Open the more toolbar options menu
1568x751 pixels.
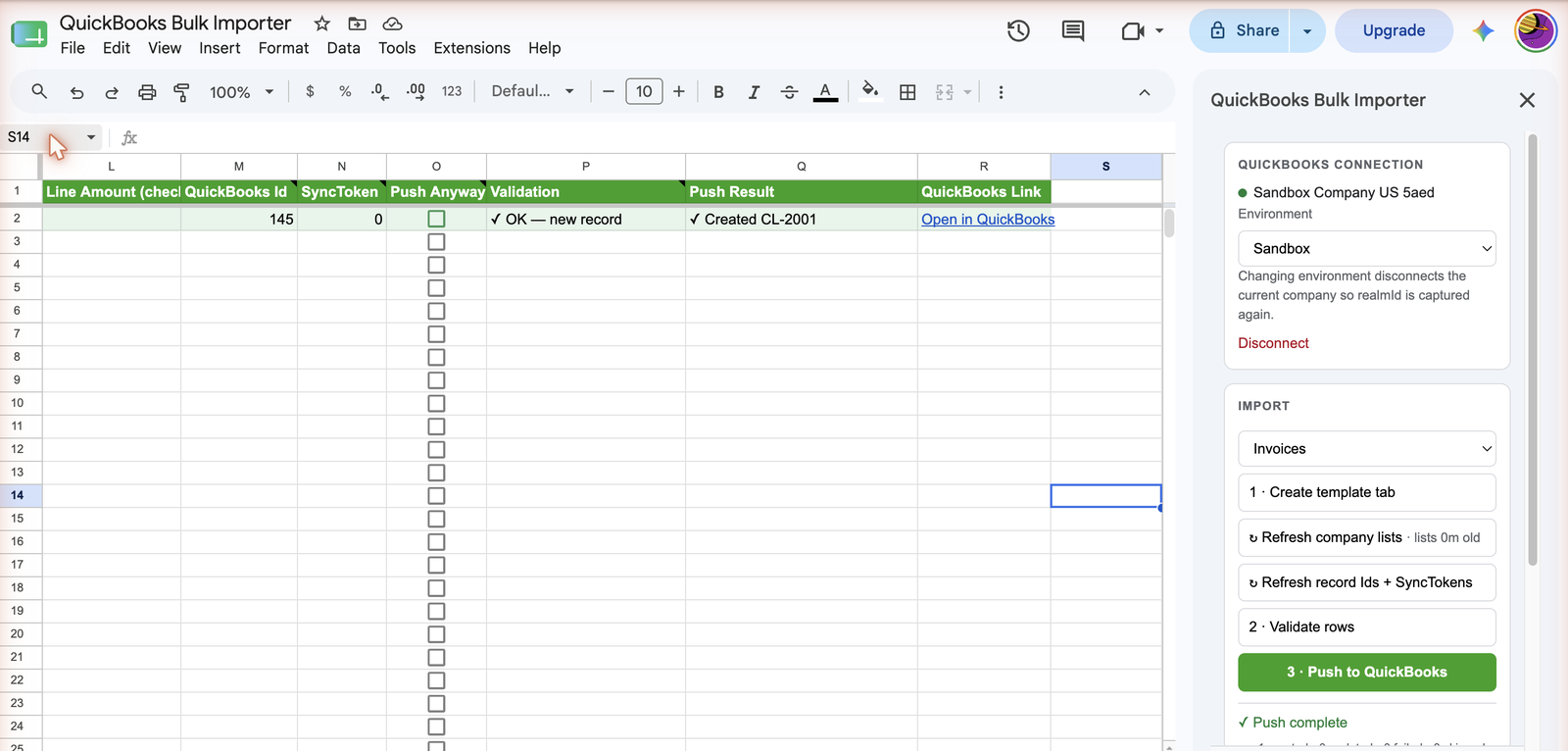click(1001, 92)
